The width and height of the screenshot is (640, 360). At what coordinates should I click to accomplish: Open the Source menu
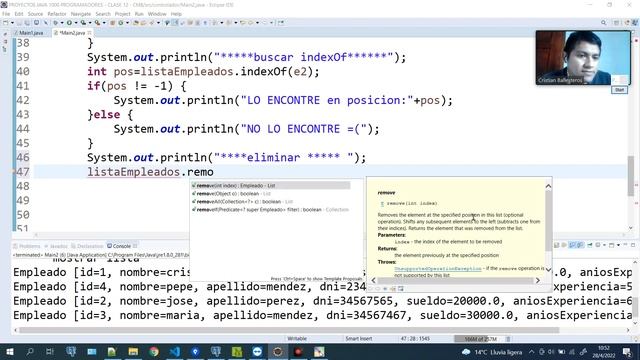tap(35, 14)
